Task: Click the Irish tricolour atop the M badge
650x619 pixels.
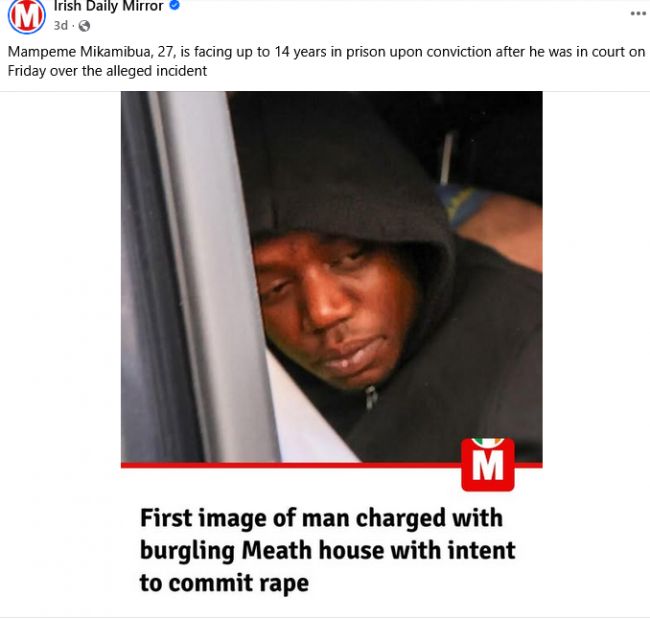Action: click(488, 442)
